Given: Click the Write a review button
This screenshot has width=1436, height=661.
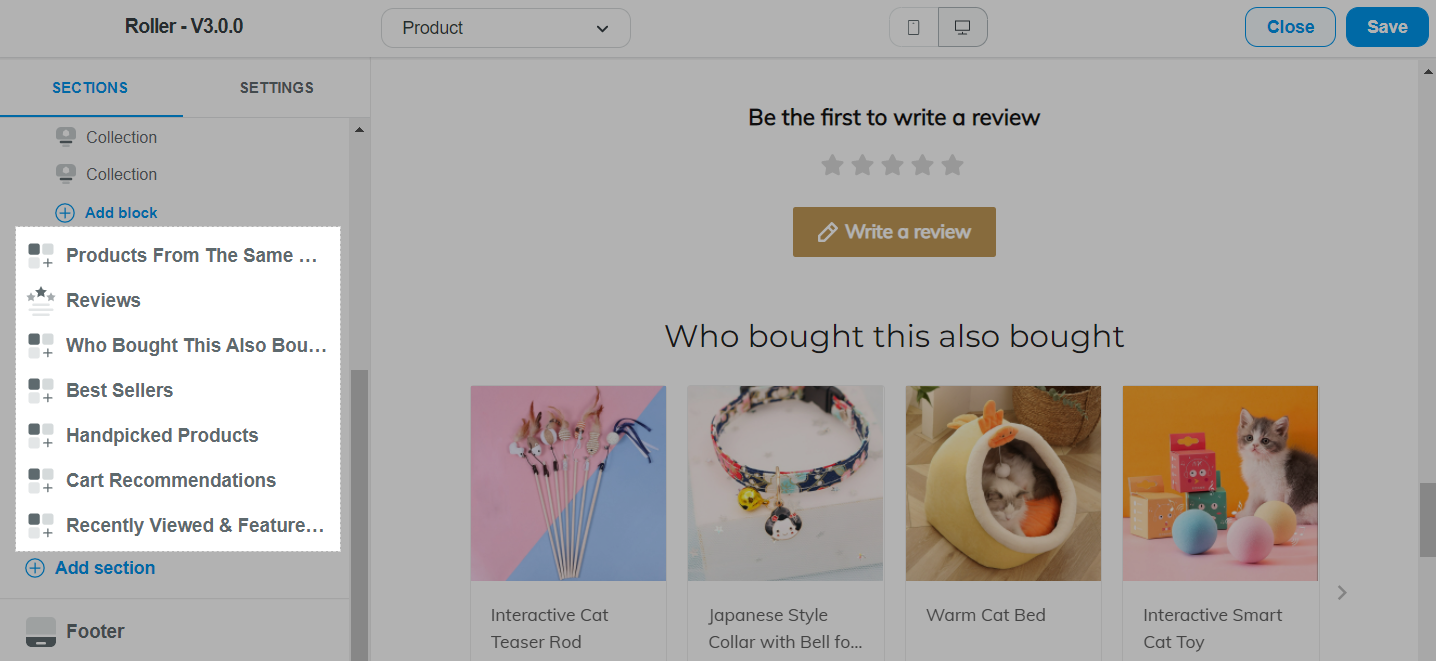Looking at the screenshot, I should click(x=894, y=232).
